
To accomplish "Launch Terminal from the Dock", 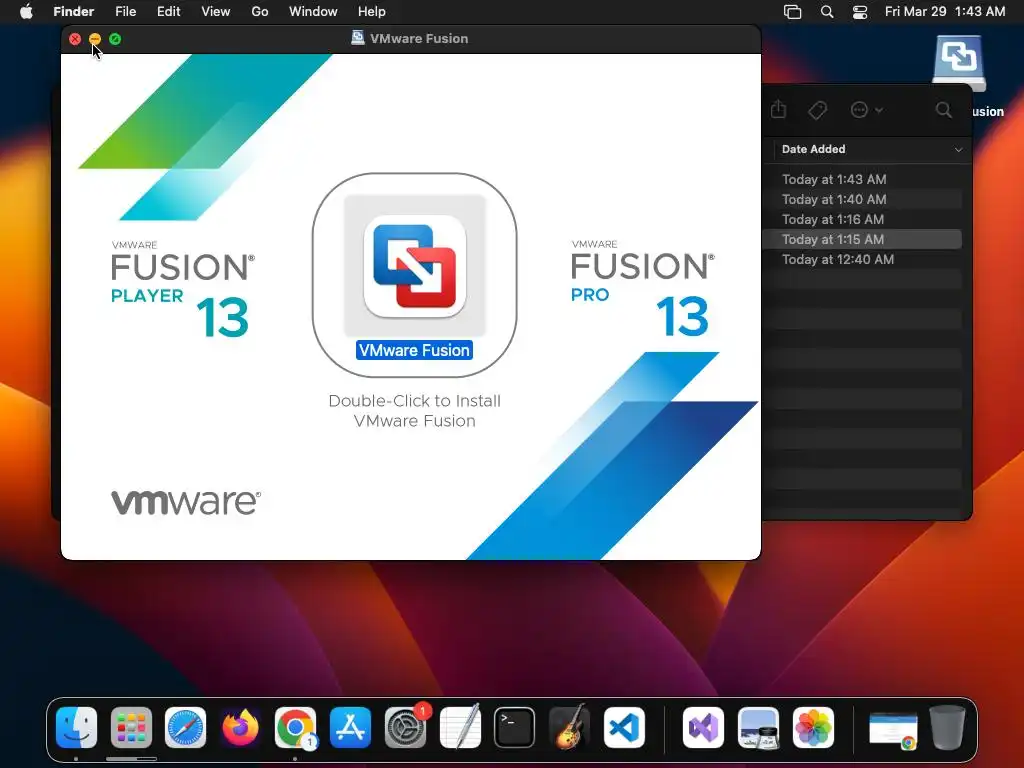I will [515, 727].
